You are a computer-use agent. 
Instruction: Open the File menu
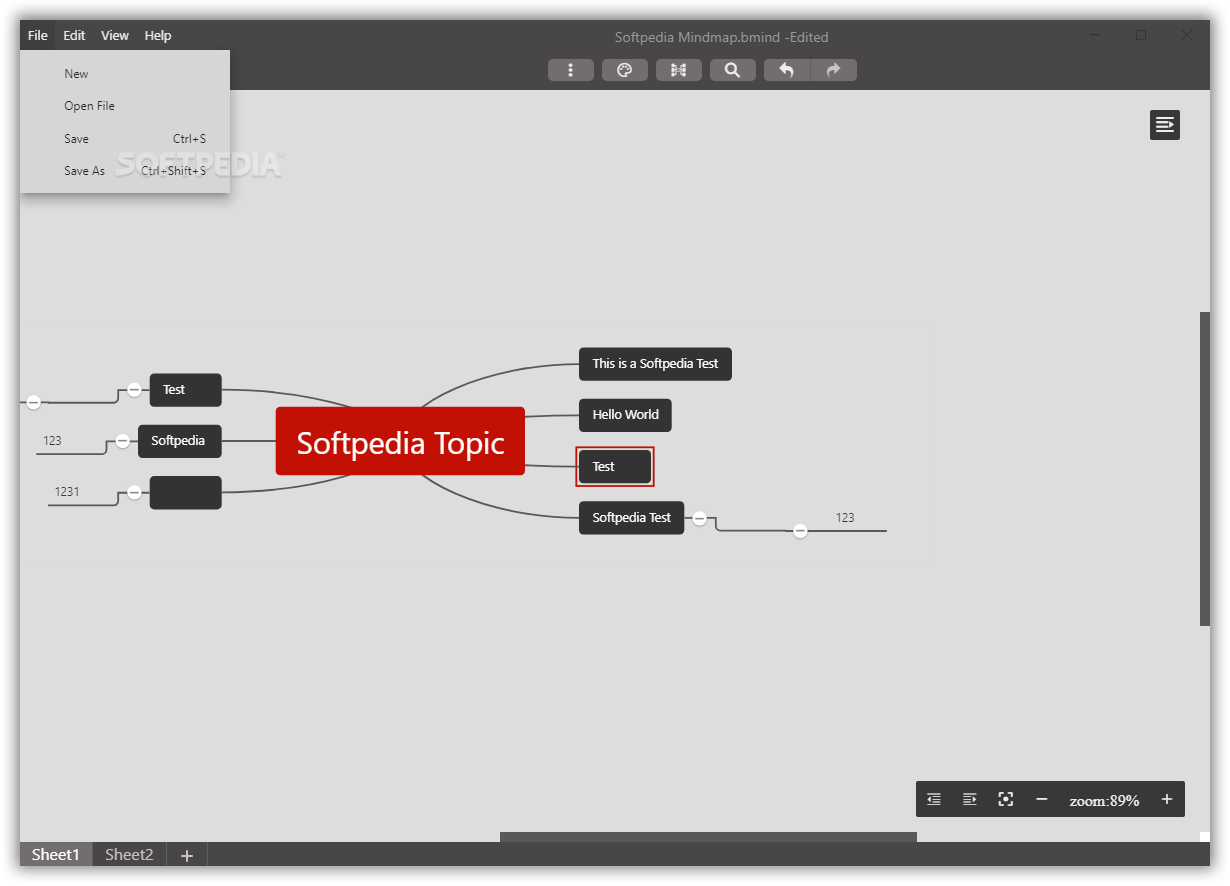click(38, 35)
